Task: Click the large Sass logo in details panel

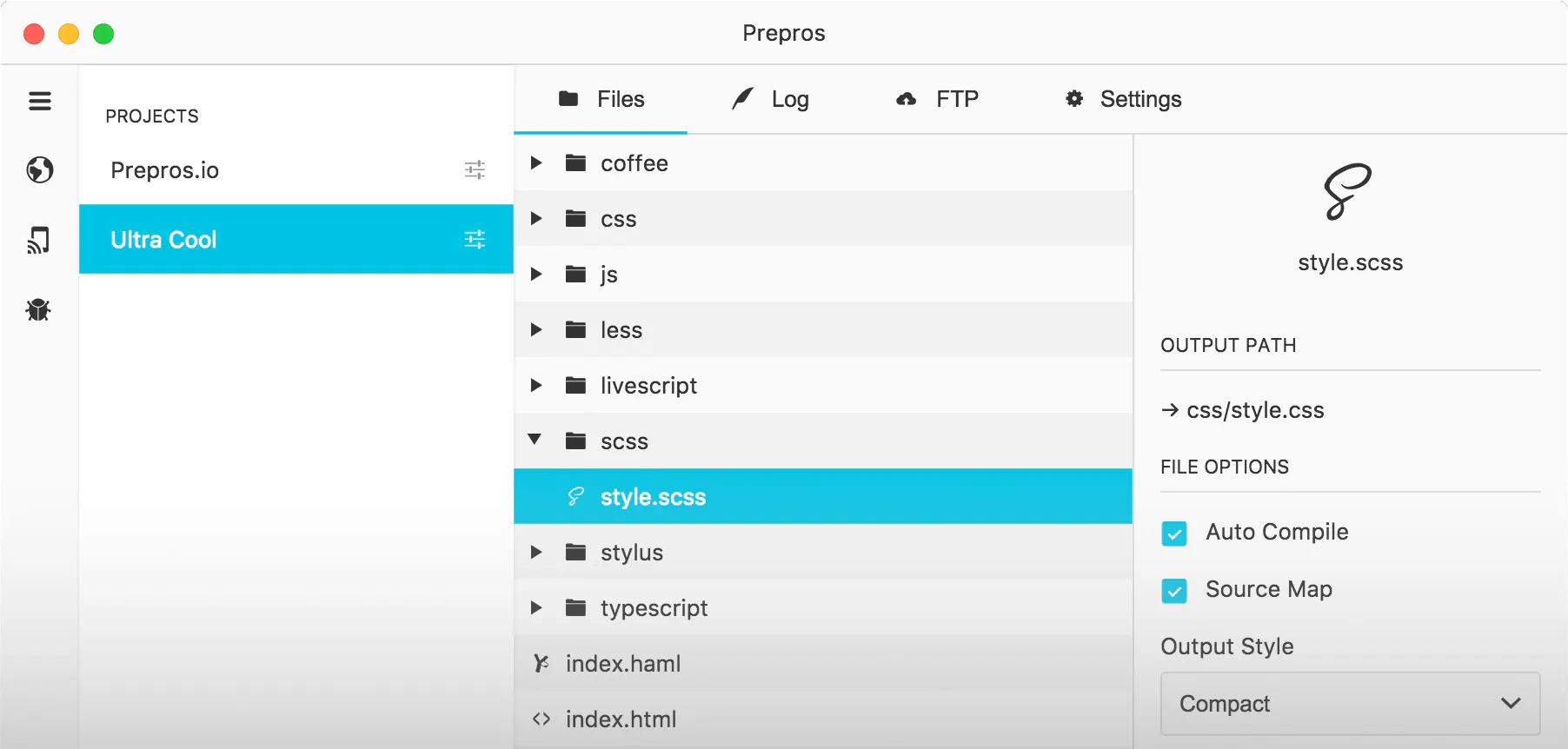Action: [x=1347, y=191]
